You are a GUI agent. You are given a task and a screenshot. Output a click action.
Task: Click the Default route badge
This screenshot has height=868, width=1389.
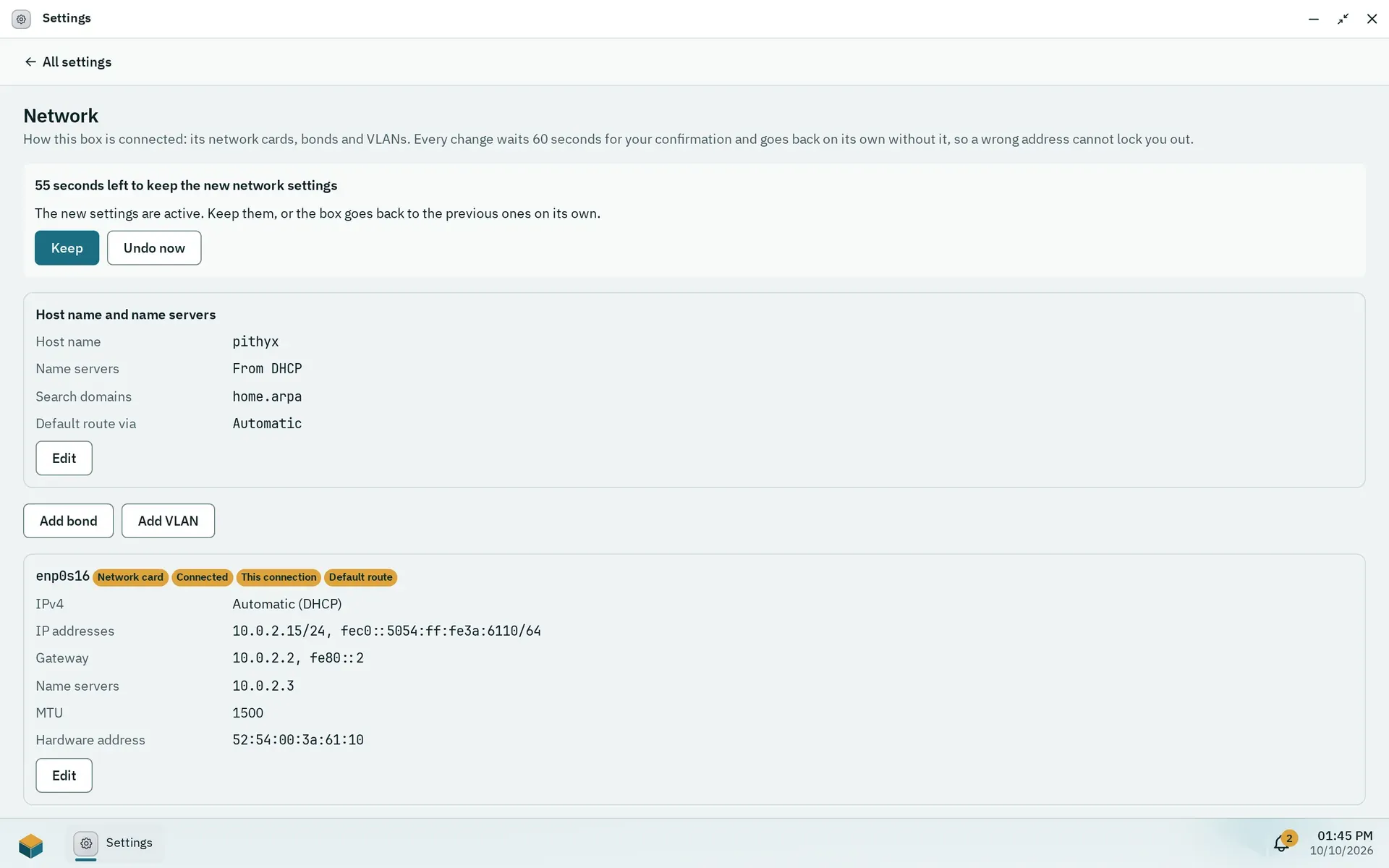pos(360,577)
